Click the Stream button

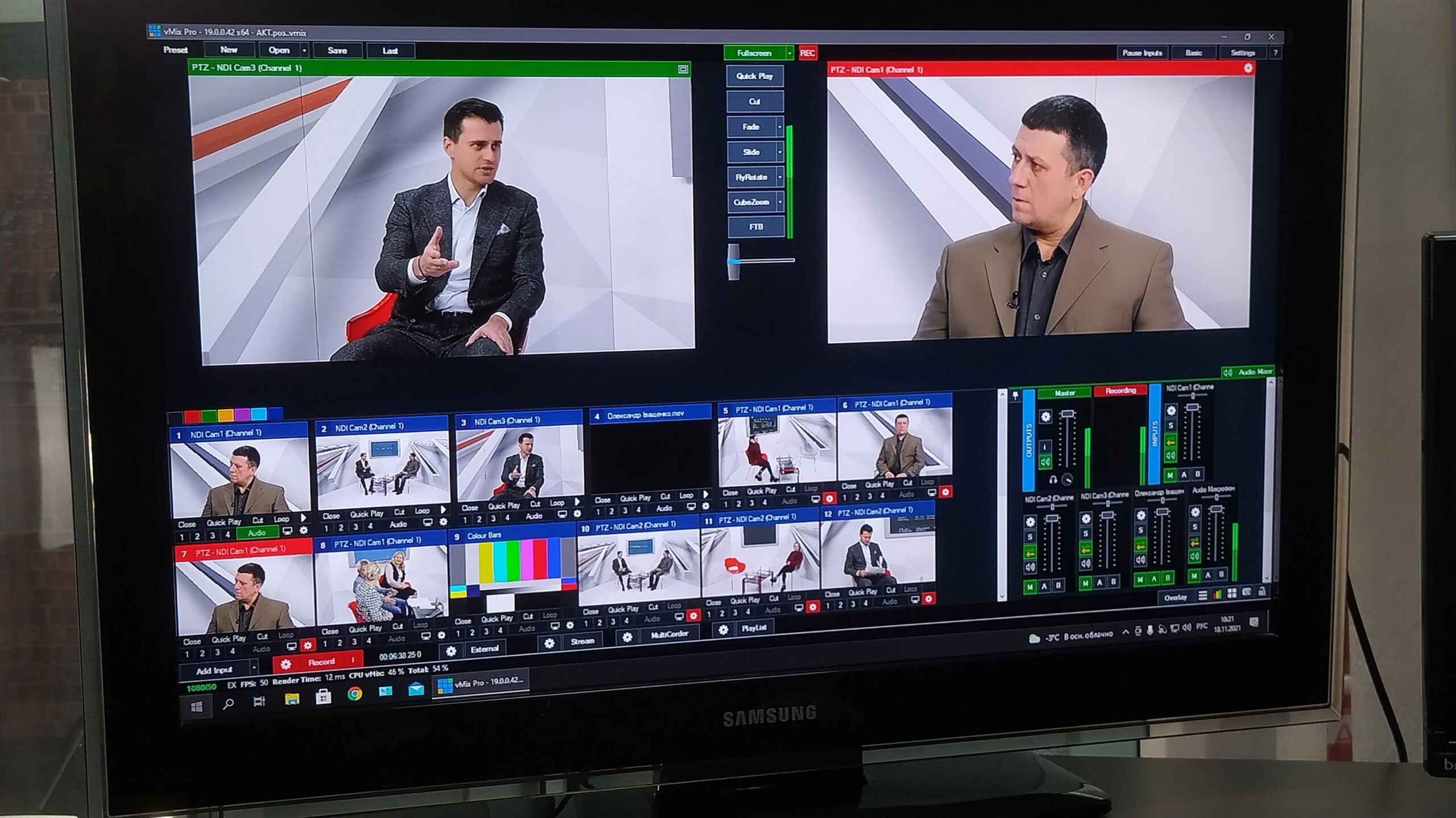(x=582, y=641)
